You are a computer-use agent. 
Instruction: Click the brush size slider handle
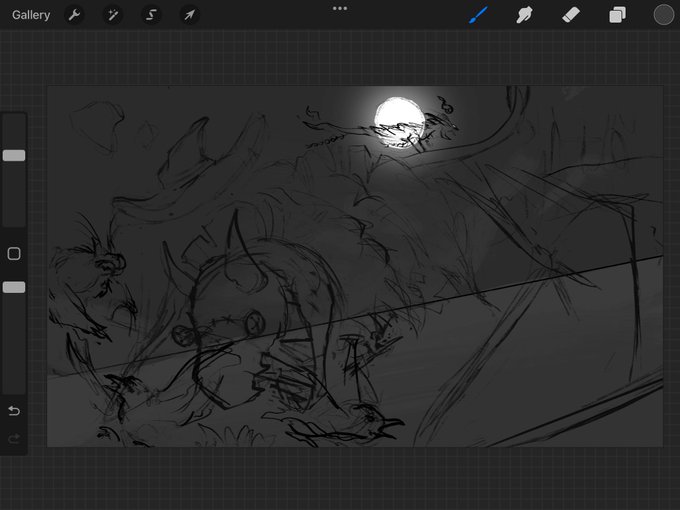(14, 156)
